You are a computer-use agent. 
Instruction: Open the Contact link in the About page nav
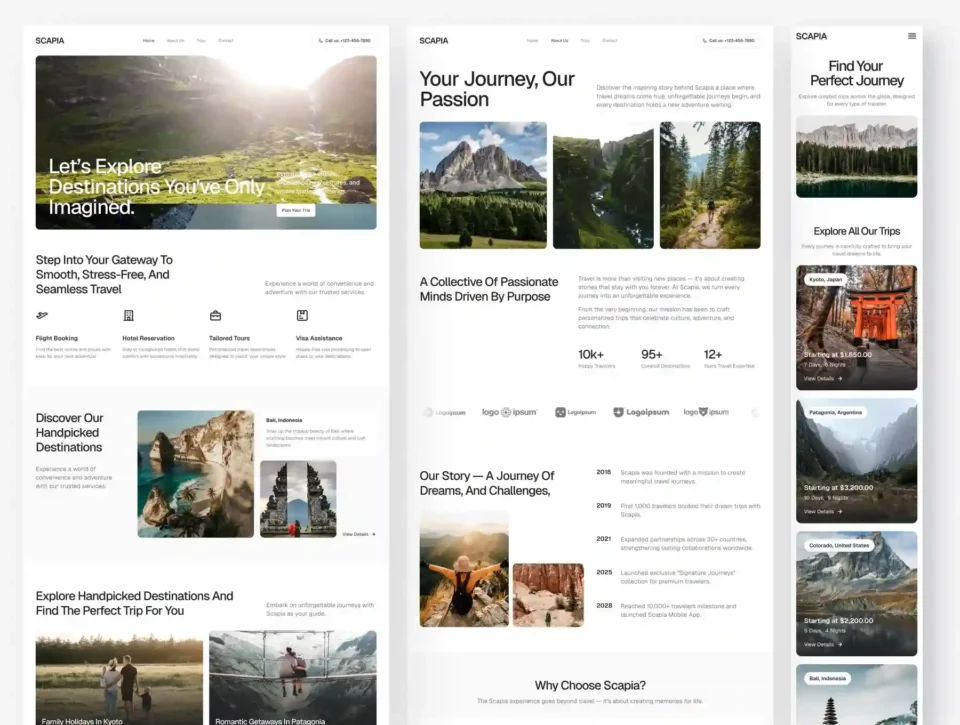tap(610, 41)
